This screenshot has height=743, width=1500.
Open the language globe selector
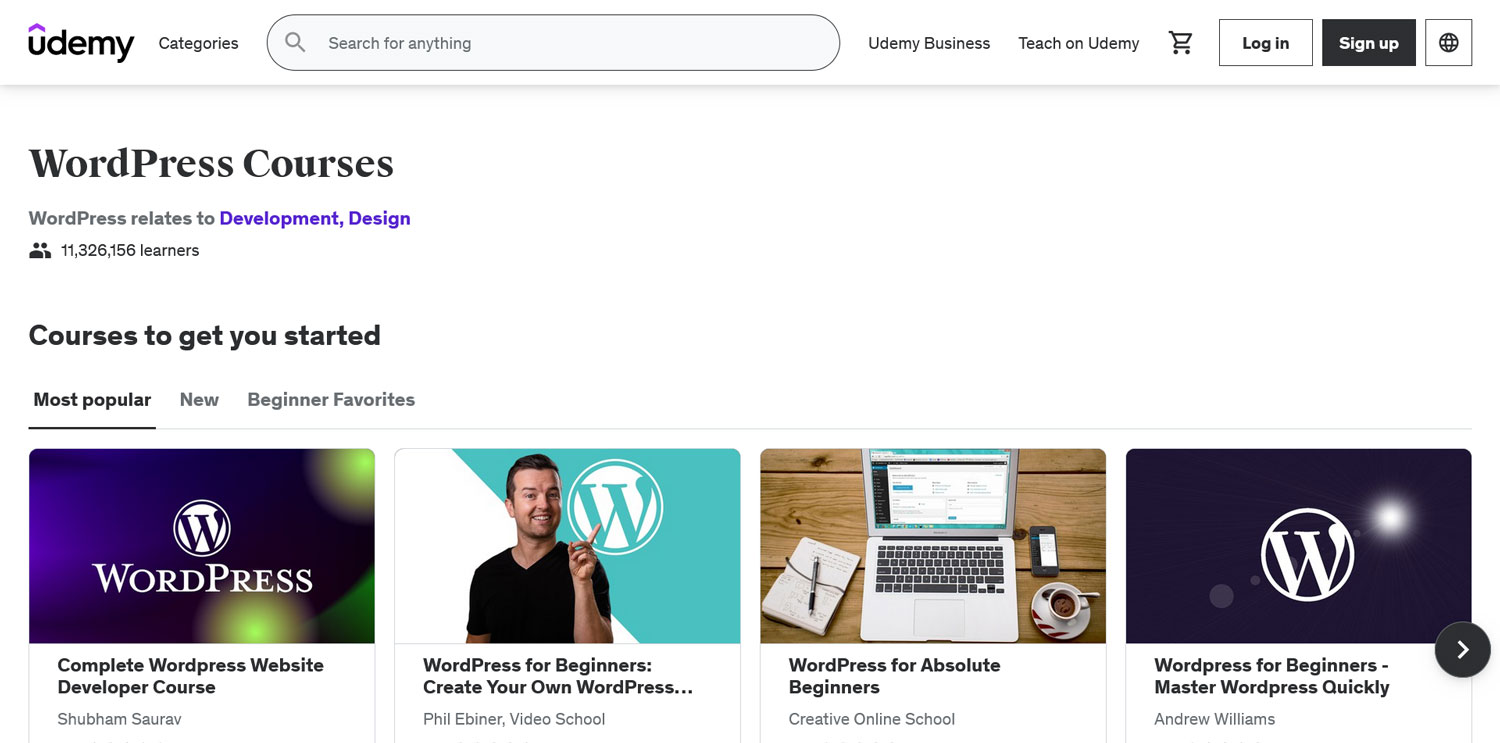(x=1448, y=43)
